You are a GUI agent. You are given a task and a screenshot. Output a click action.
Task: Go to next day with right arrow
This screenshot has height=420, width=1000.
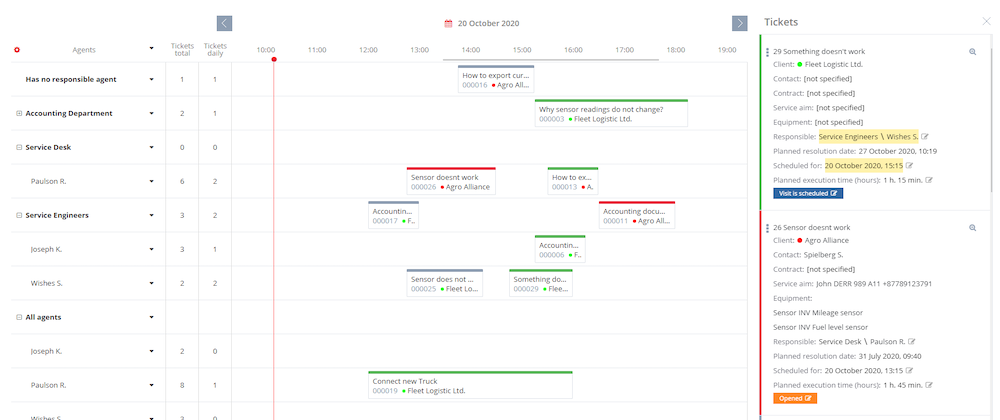click(740, 23)
